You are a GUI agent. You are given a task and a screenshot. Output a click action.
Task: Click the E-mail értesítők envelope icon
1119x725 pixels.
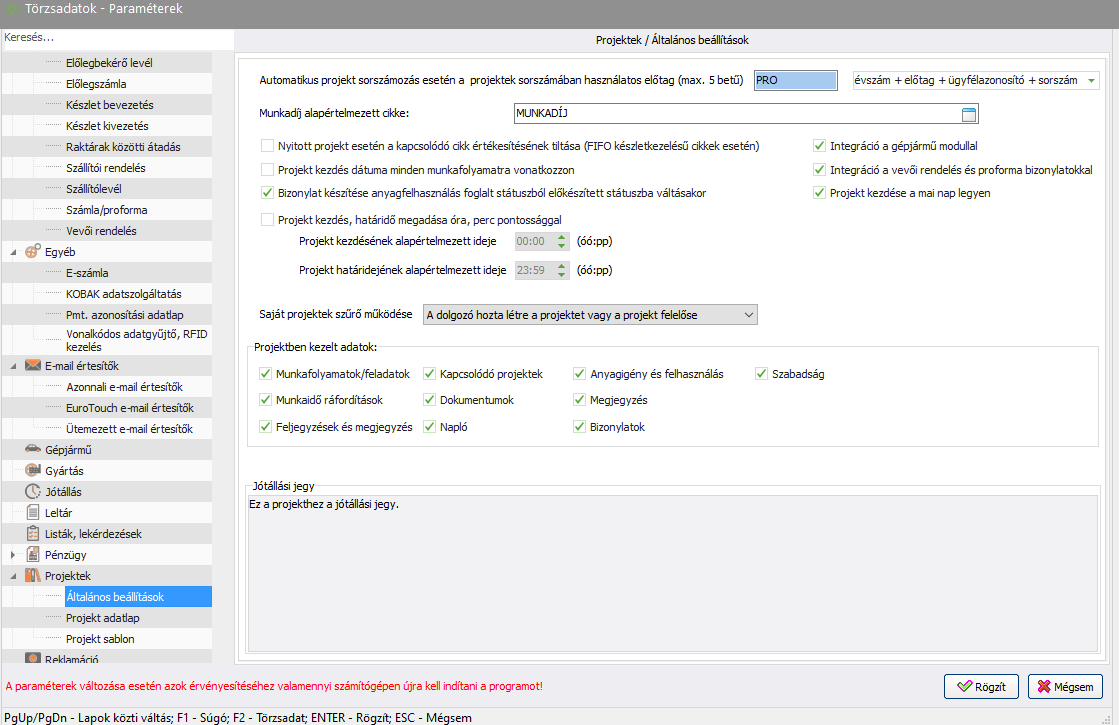click(33, 366)
